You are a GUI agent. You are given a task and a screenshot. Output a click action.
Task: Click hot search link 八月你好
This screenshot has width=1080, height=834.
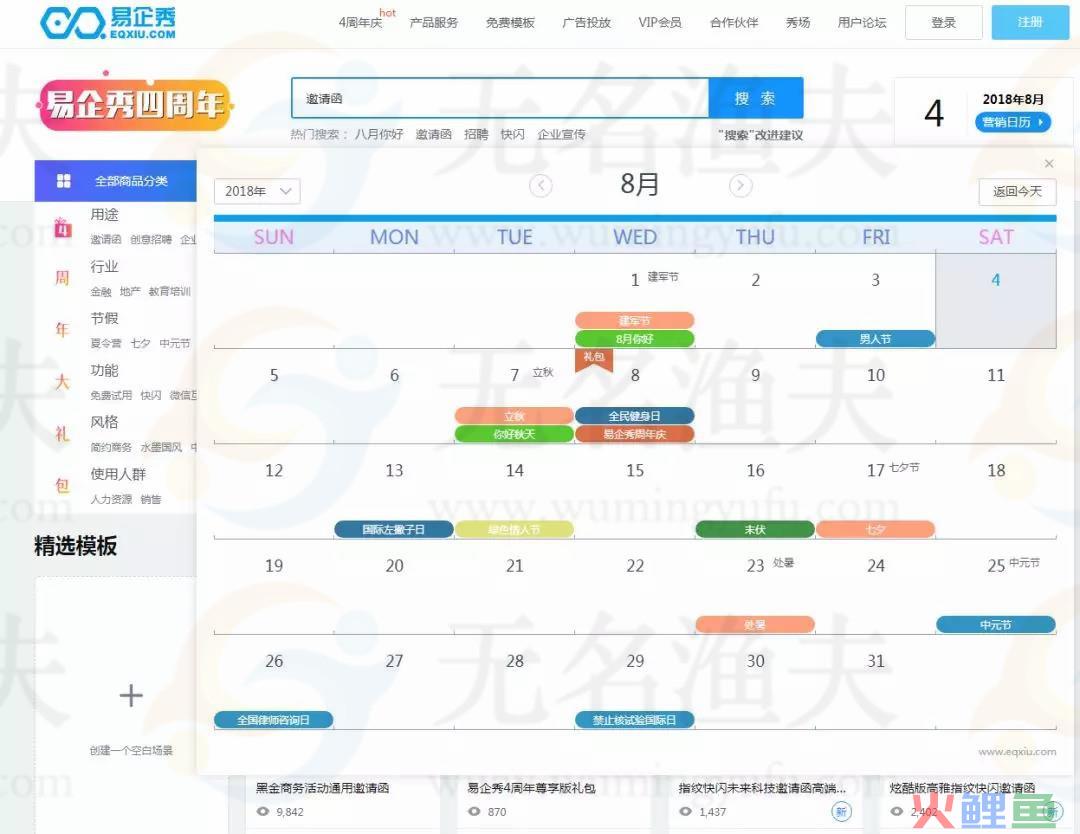coord(379,134)
